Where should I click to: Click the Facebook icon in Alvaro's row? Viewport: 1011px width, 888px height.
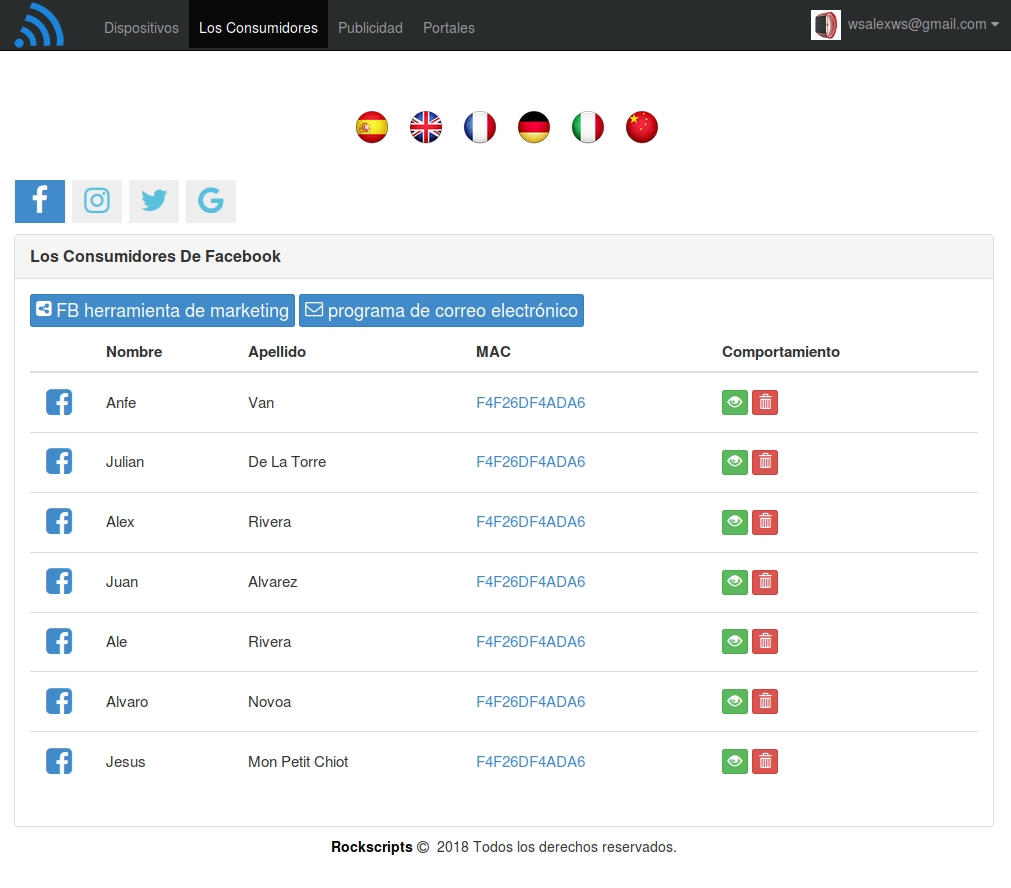(59, 702)
